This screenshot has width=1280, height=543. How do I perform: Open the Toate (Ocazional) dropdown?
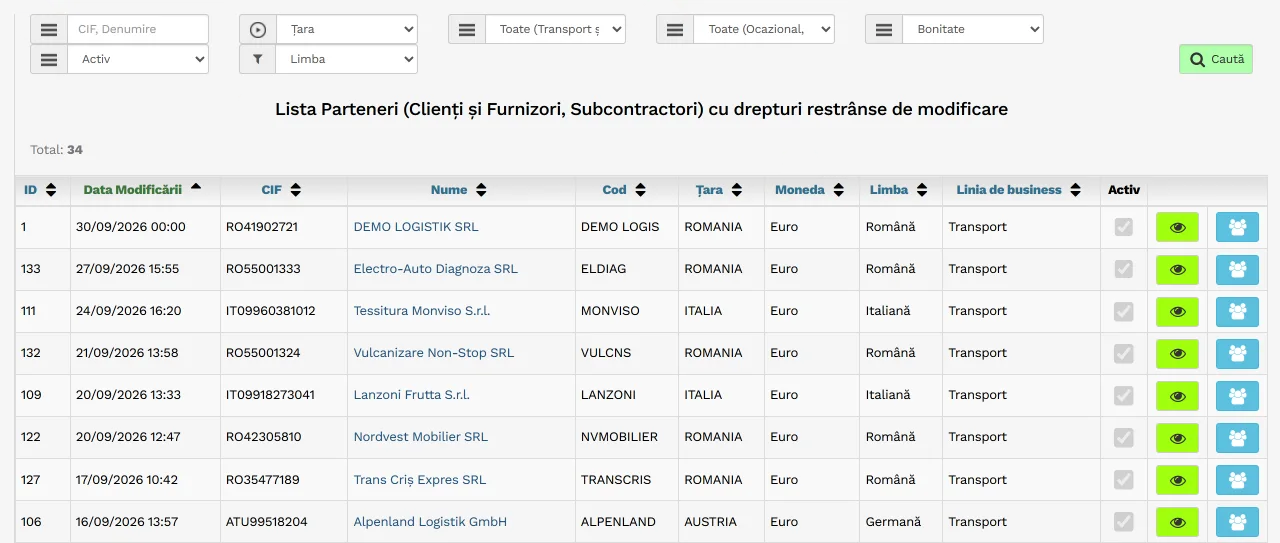point(764,29)
